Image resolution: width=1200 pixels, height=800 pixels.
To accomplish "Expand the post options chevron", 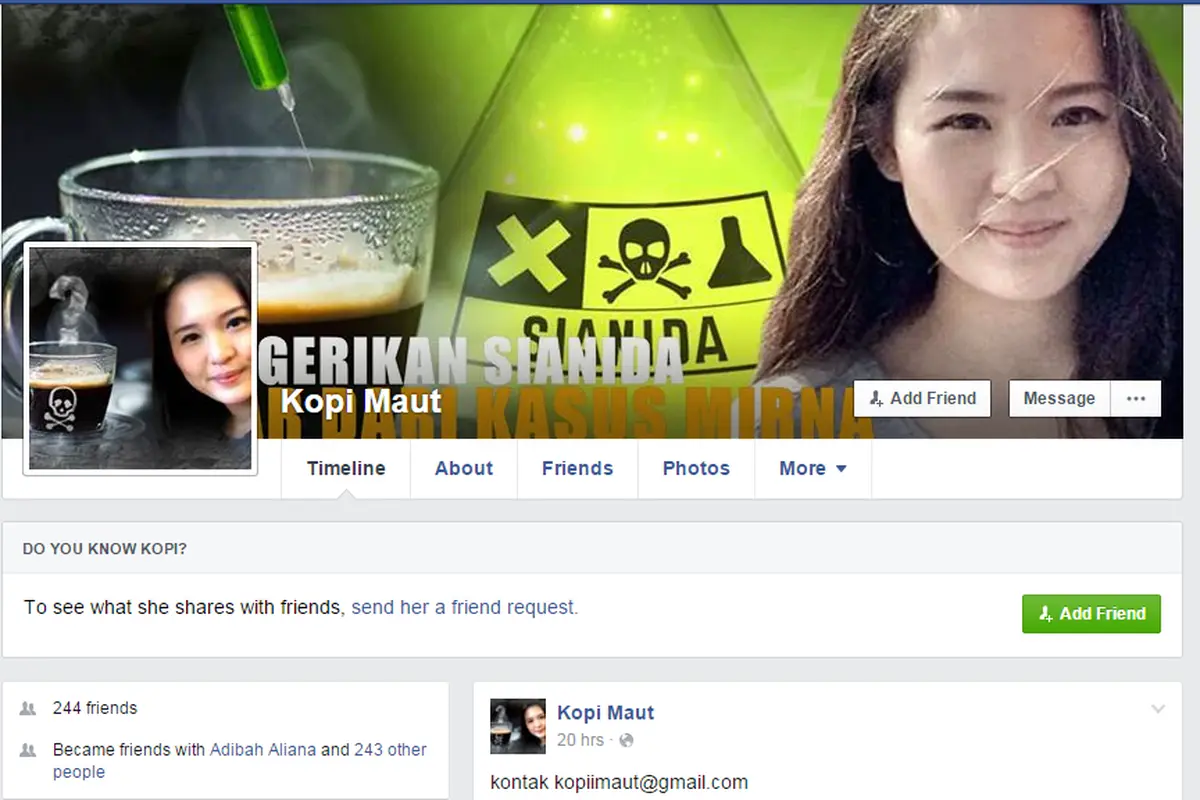I will point(1158,709).
